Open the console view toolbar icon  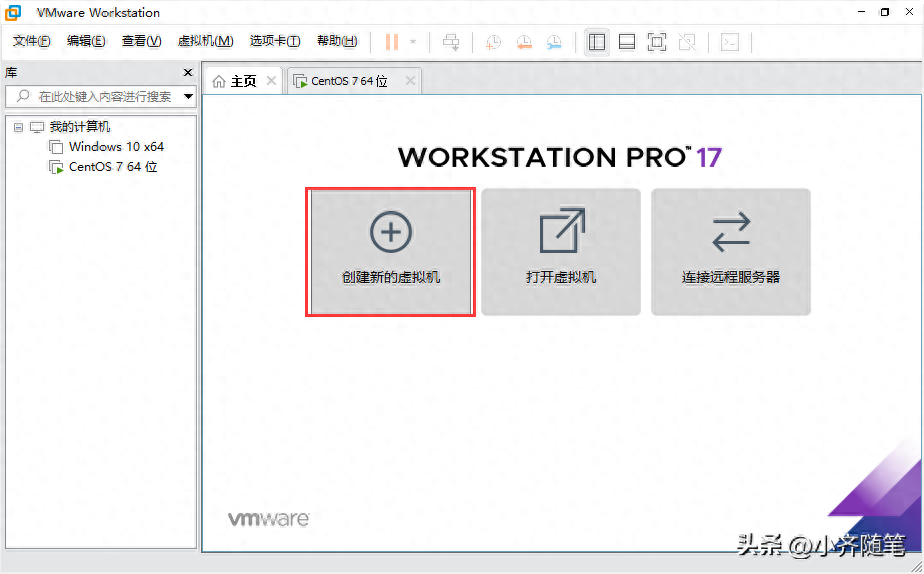click(730, 42)
